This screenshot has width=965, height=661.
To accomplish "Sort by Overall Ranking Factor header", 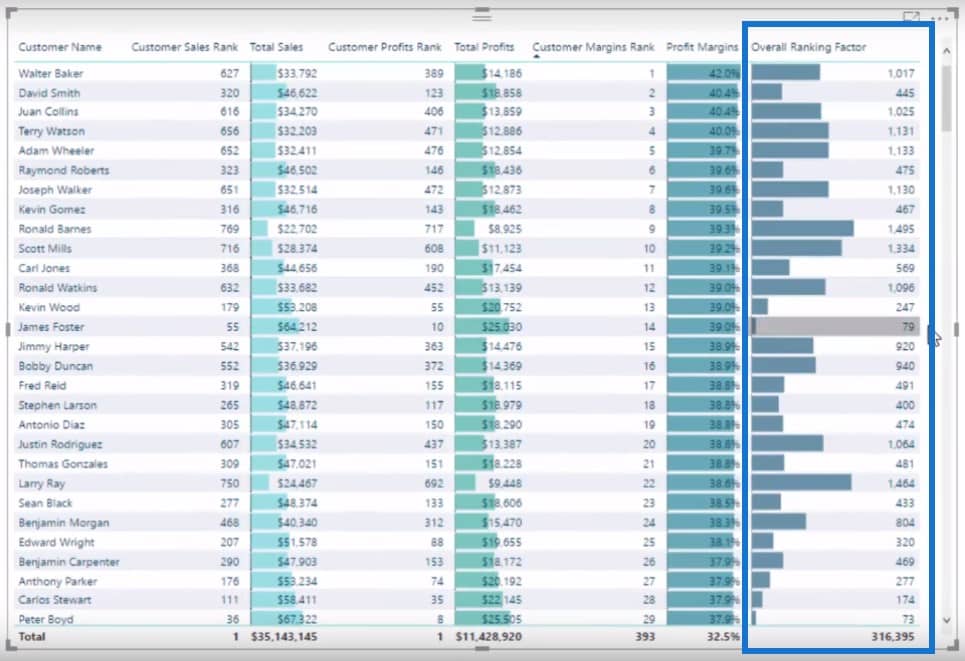I will point(808,47).
